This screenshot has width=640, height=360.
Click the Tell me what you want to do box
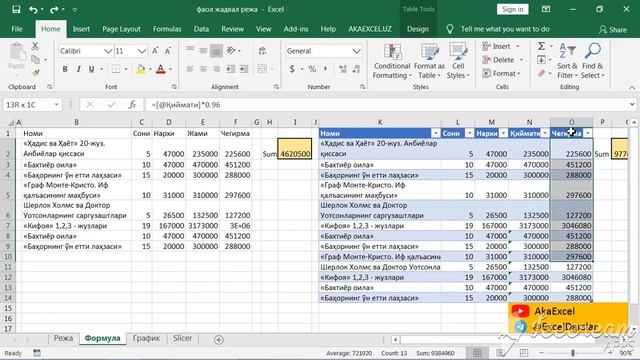(x=505, y=29)
